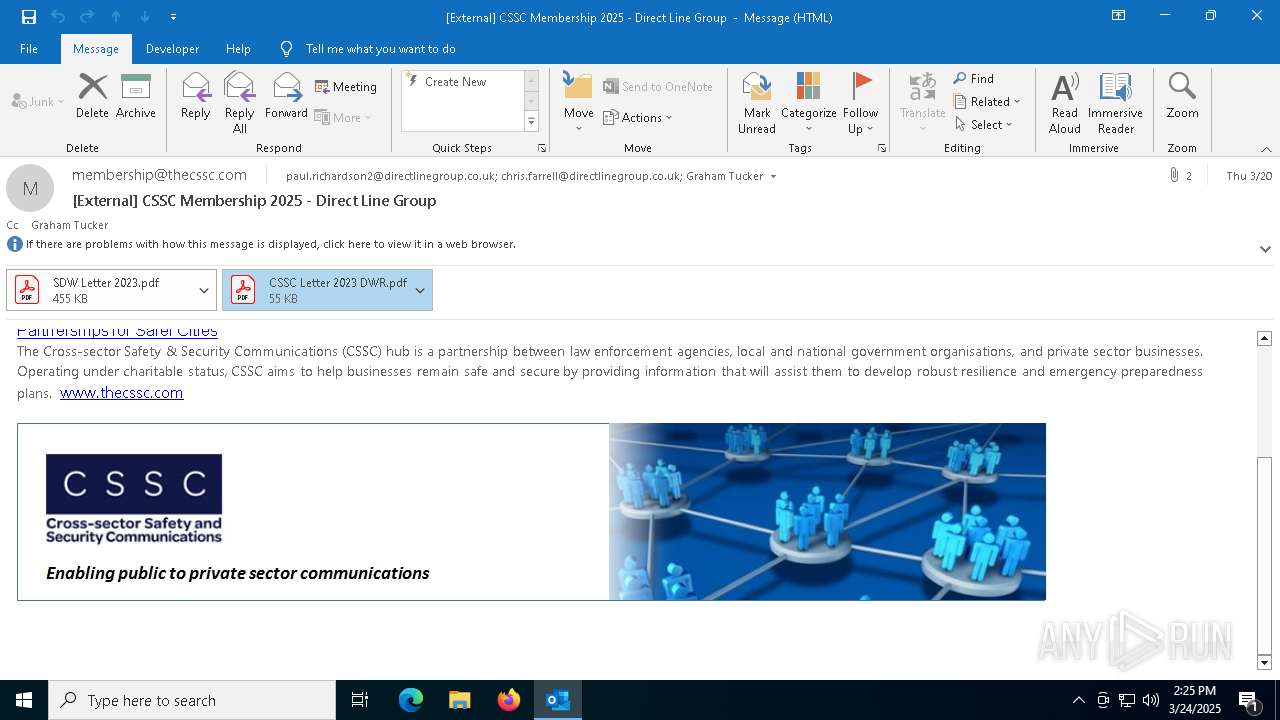Click Find in the Editing group
Viewport: 1280px width, 720px height.
[974, 79]
